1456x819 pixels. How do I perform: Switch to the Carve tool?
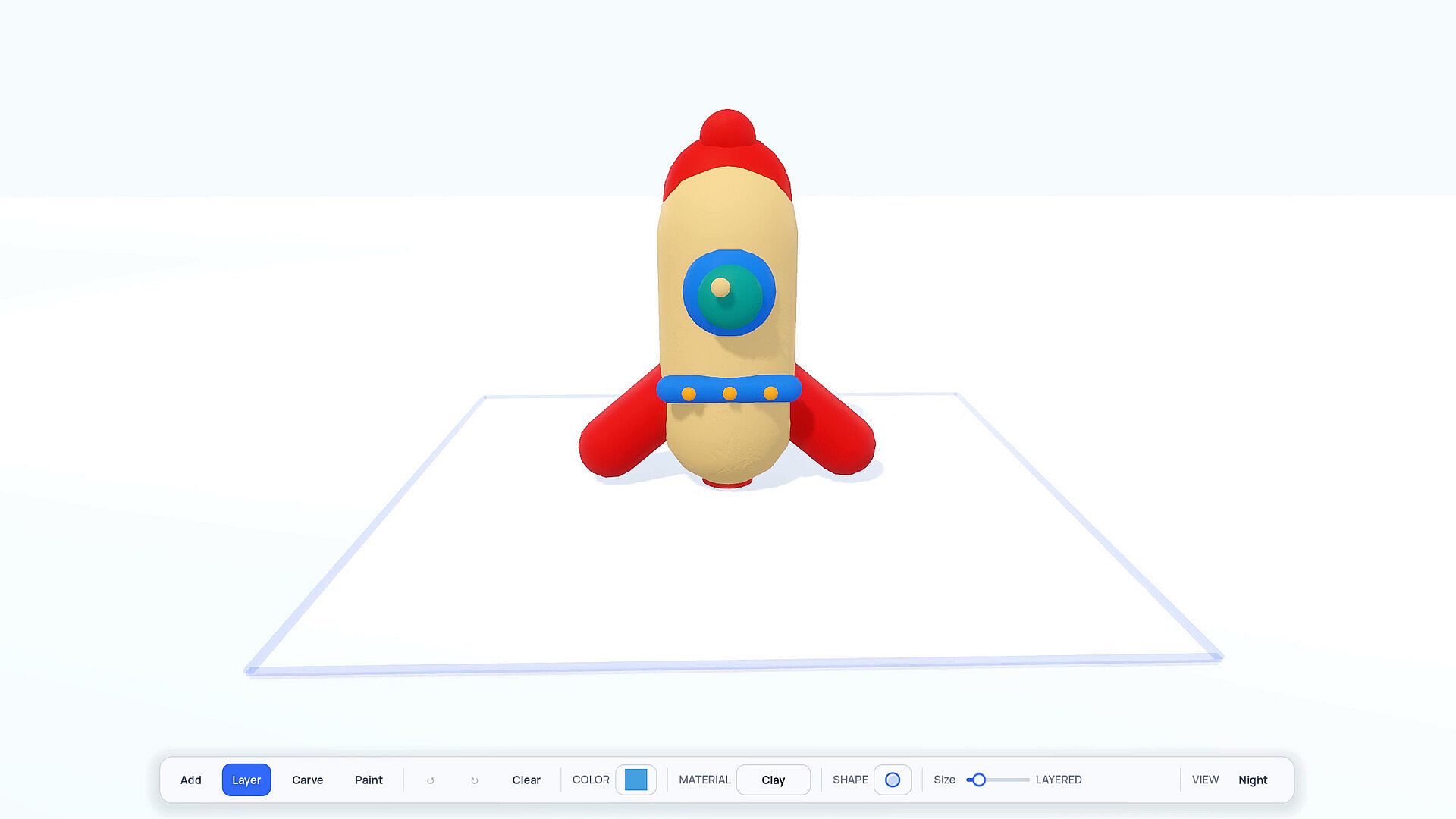pos(308,780)
